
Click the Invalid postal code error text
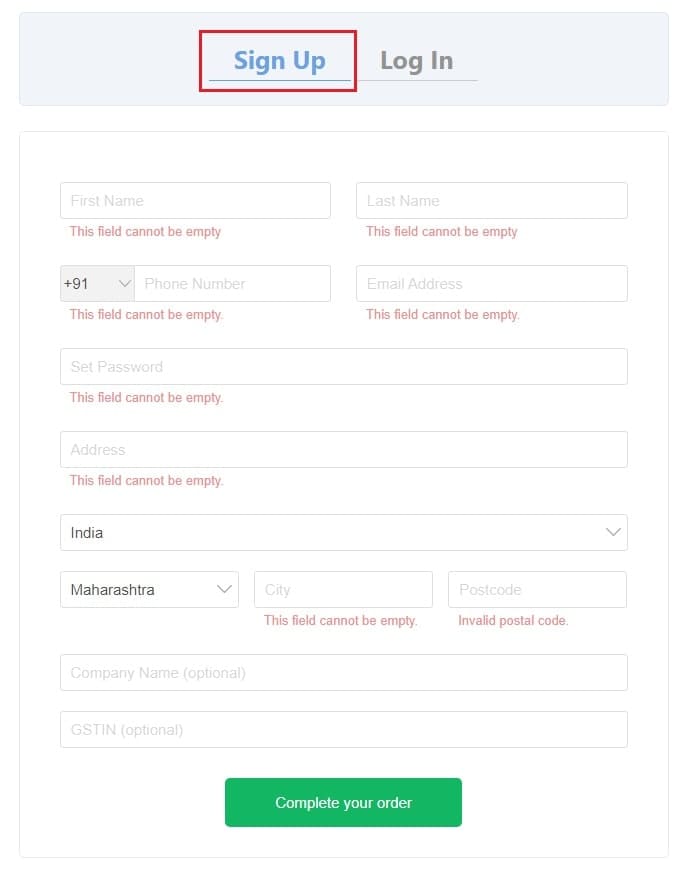click(x=513, y=621)
